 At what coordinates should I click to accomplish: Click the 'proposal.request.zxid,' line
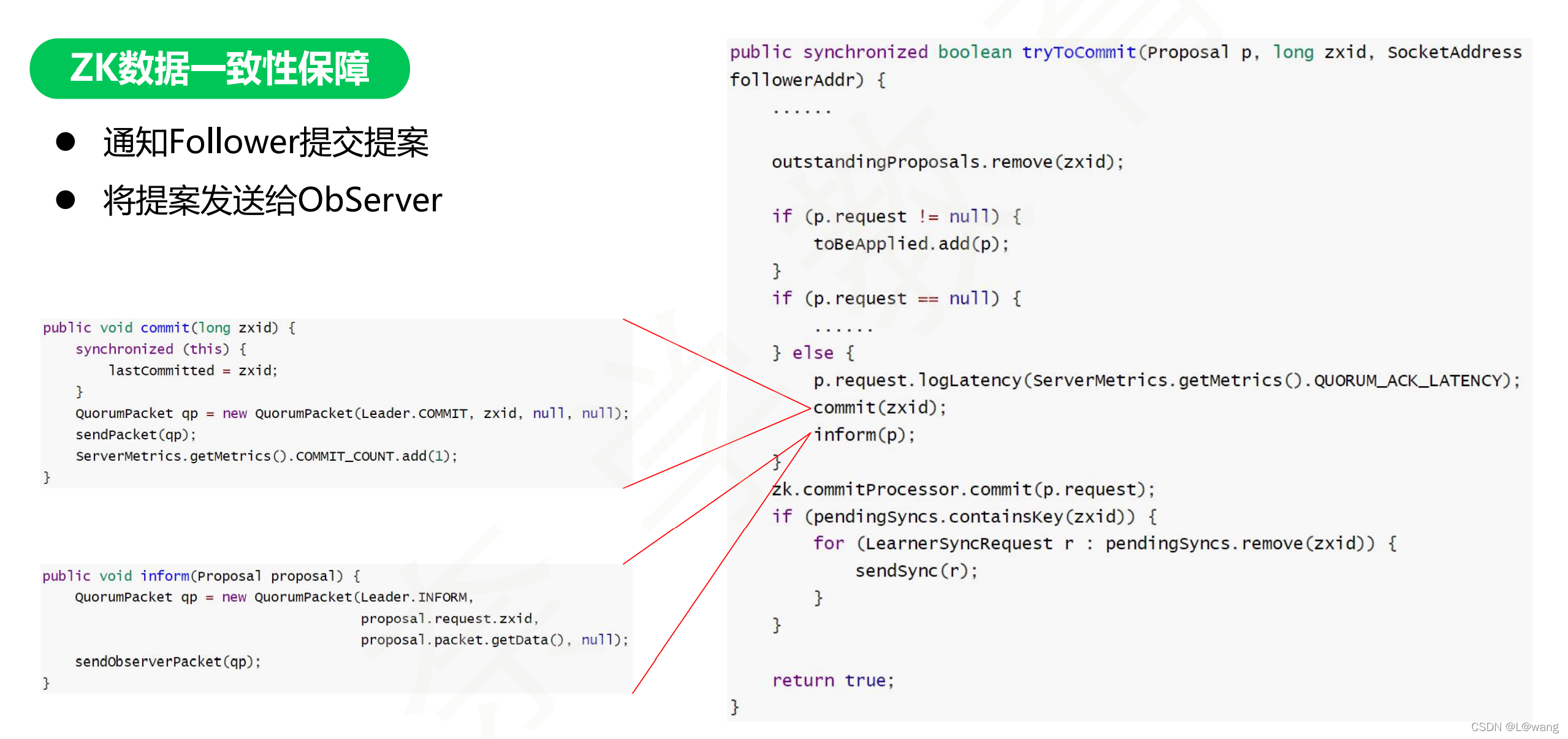449,619
